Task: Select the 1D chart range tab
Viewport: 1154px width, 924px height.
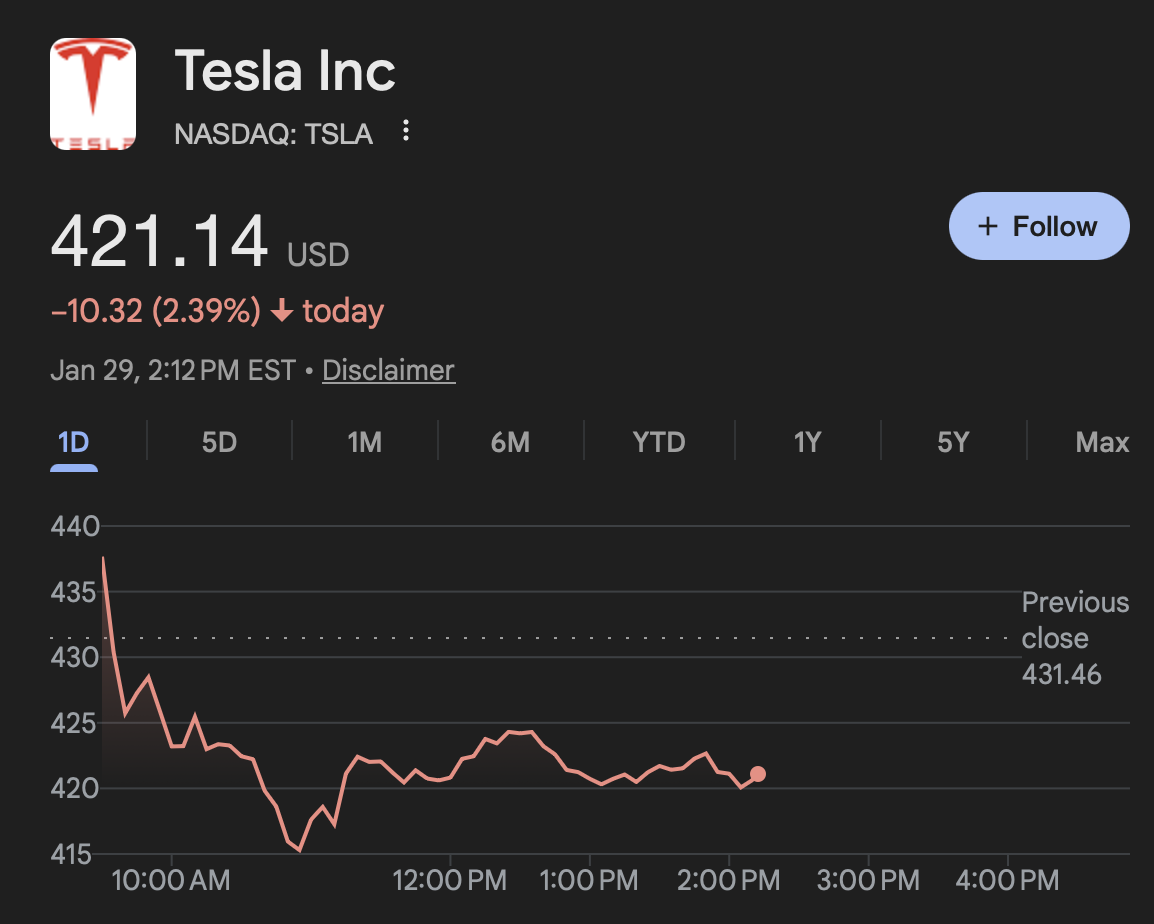Action: point(74,442)
